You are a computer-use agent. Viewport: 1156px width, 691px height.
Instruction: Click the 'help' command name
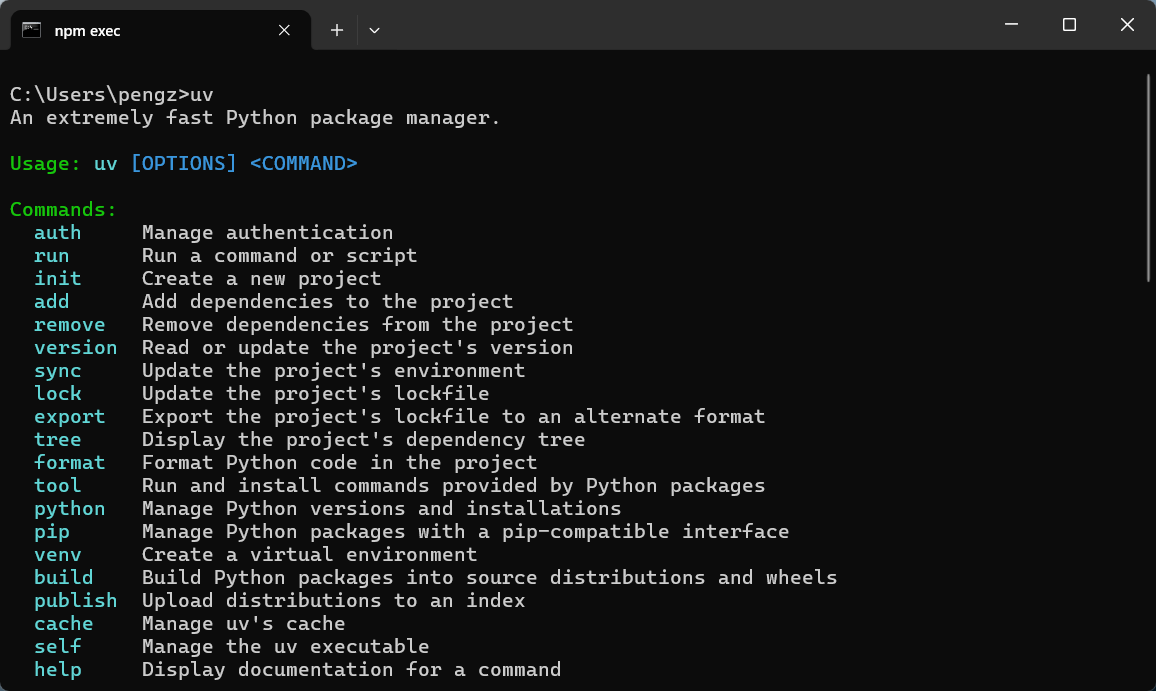(58, 670)
